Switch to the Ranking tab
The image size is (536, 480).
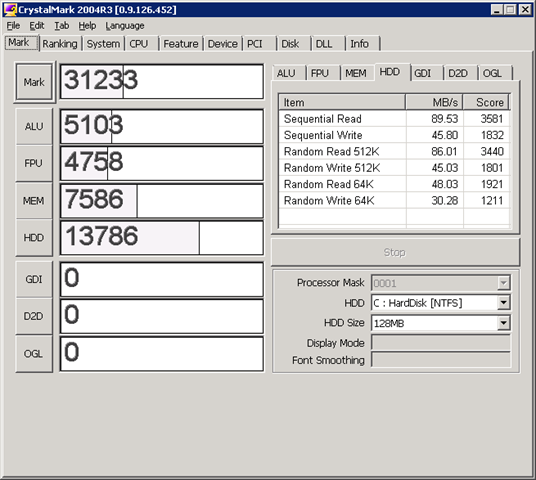60,44
